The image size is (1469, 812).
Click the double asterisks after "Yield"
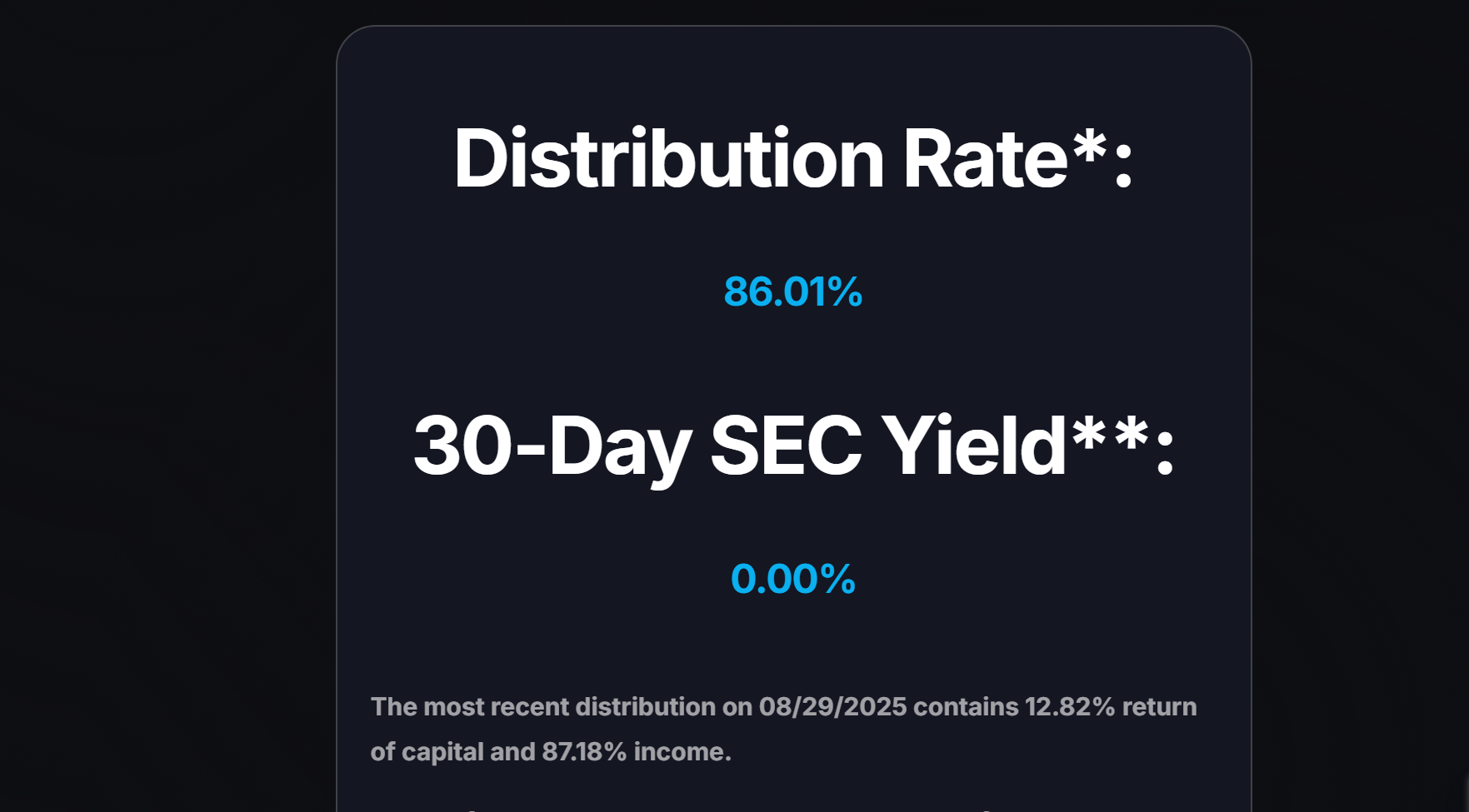pos(1111,430)
